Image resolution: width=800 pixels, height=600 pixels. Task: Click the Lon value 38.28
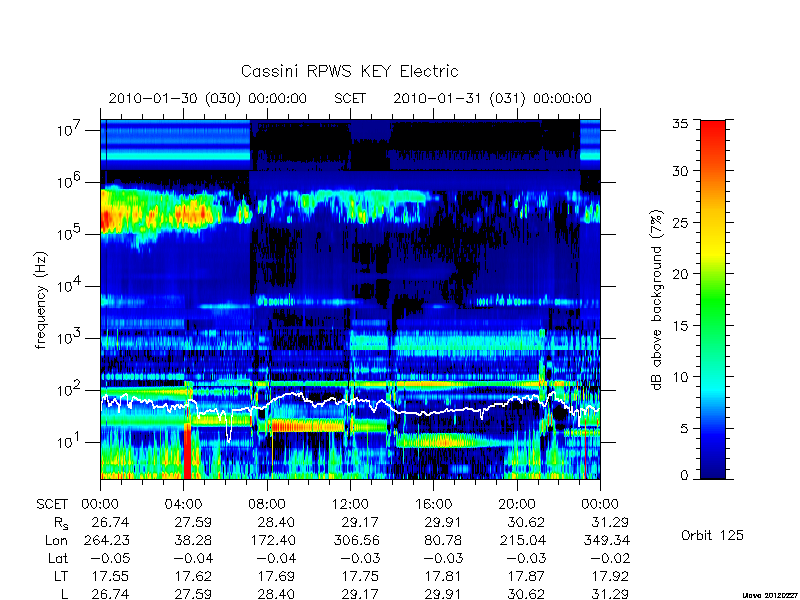(191, 540)
